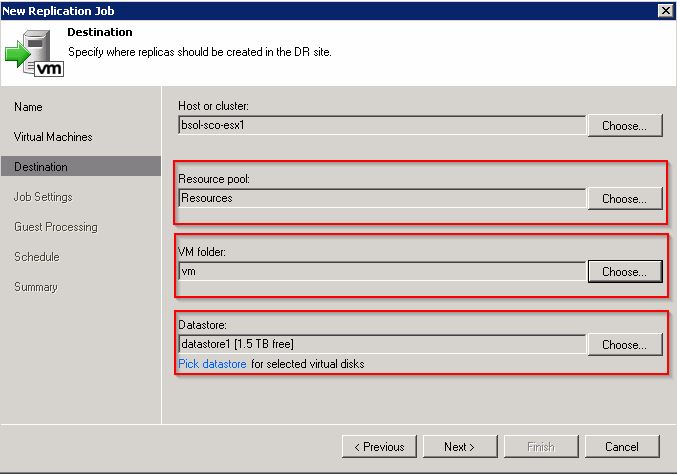Screen dimensions: 677x474
Task: Proceed with the Next button
Action: pyautogui.click(x=460, y=446)
